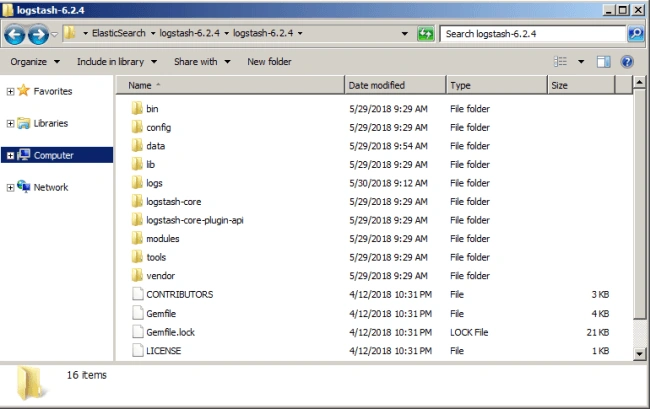Navigate to ElasticSearch breadcrumb
The height and width of the screenshot is (409, 650).
coord(119,33)
